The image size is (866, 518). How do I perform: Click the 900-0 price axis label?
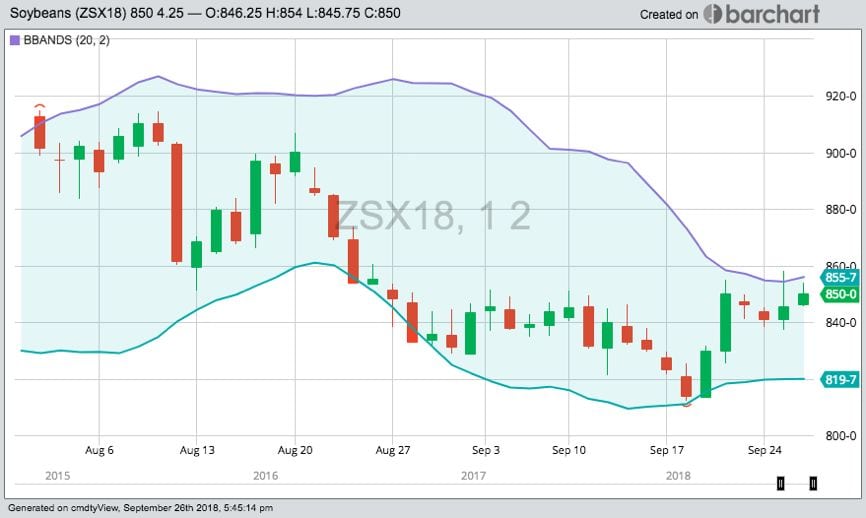pos(838,153)
